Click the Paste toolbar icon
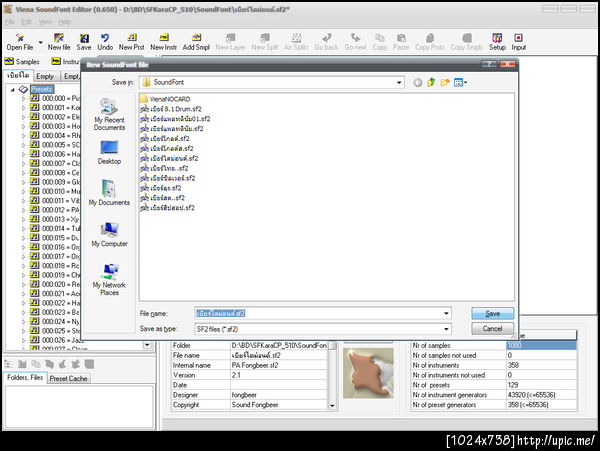The height and width of the screenshot is (451, 600). pos(401,42)
